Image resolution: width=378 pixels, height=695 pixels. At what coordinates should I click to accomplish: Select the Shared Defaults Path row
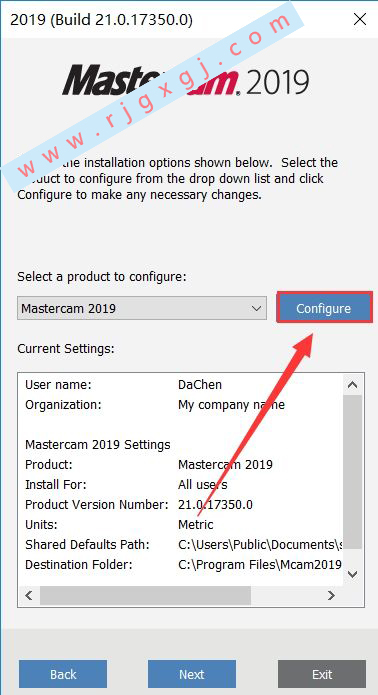183,545
